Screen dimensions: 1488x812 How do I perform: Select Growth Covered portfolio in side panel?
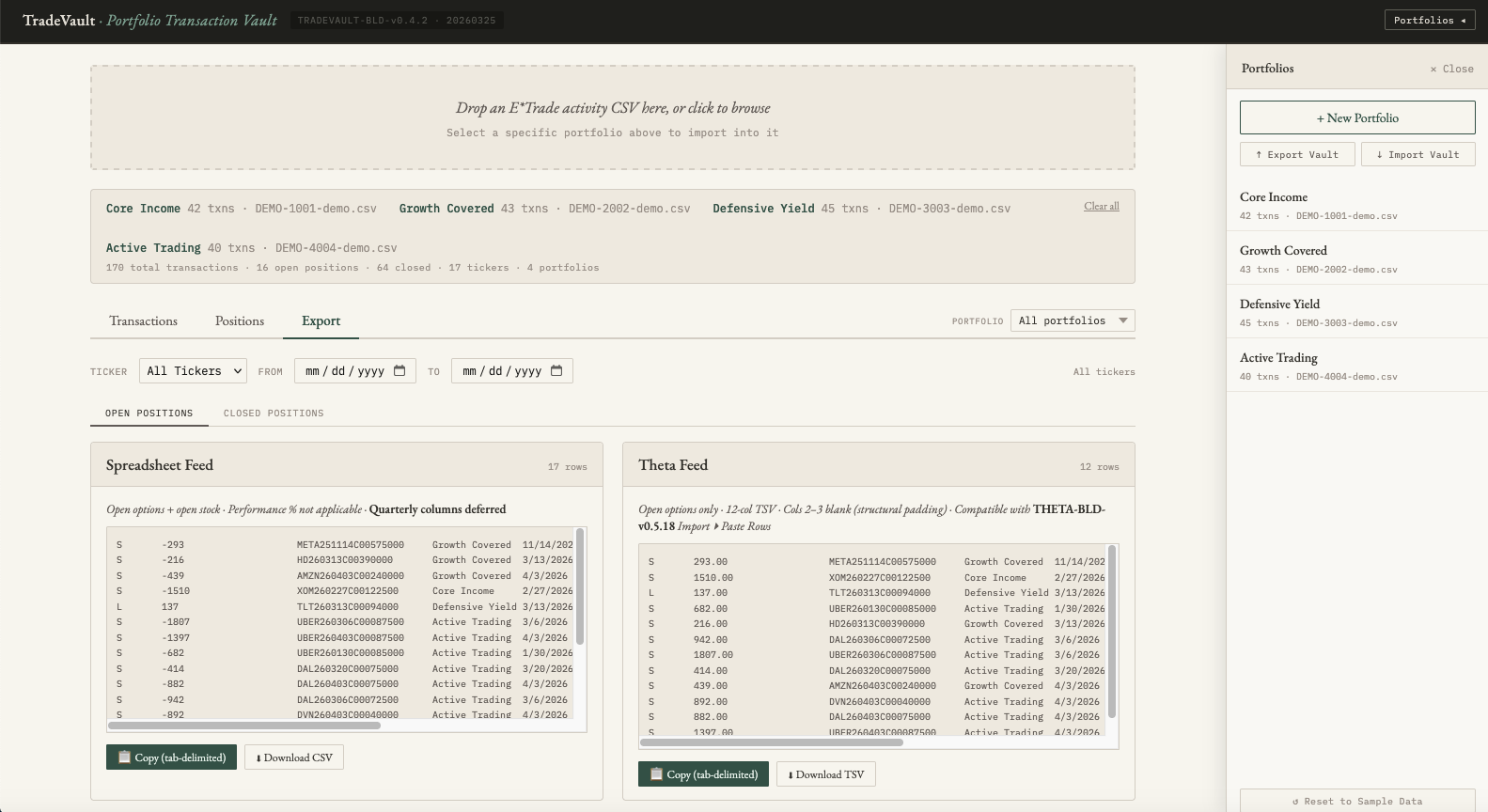coord(1356,258)
